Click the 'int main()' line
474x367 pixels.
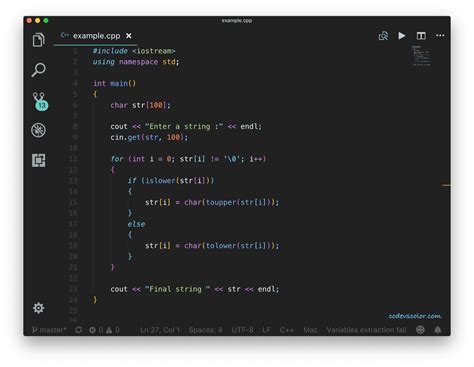point(114,83)
